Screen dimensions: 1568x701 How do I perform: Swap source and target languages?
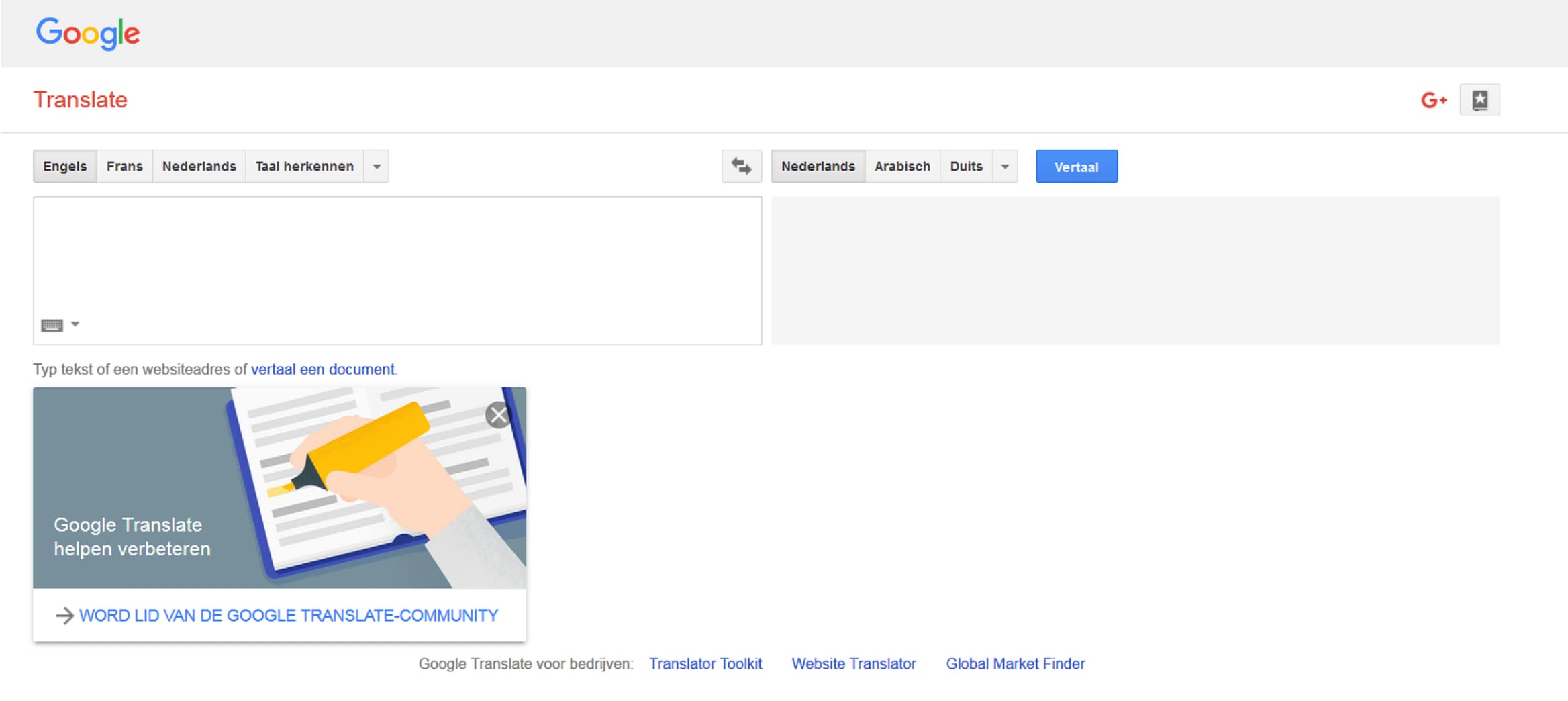741,166
